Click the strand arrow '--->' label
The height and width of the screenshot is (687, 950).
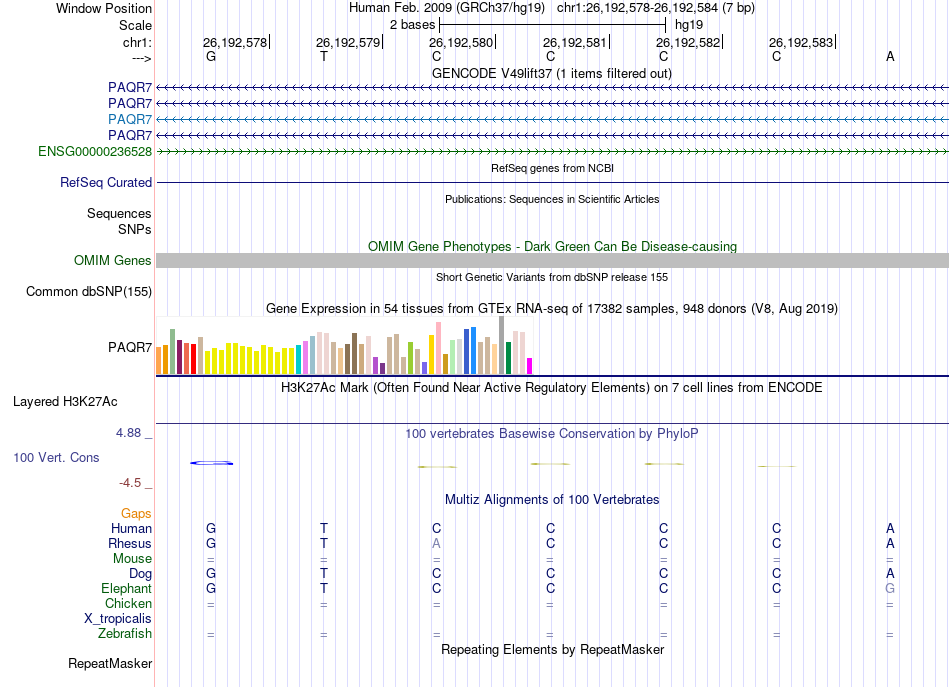(142, 58)
